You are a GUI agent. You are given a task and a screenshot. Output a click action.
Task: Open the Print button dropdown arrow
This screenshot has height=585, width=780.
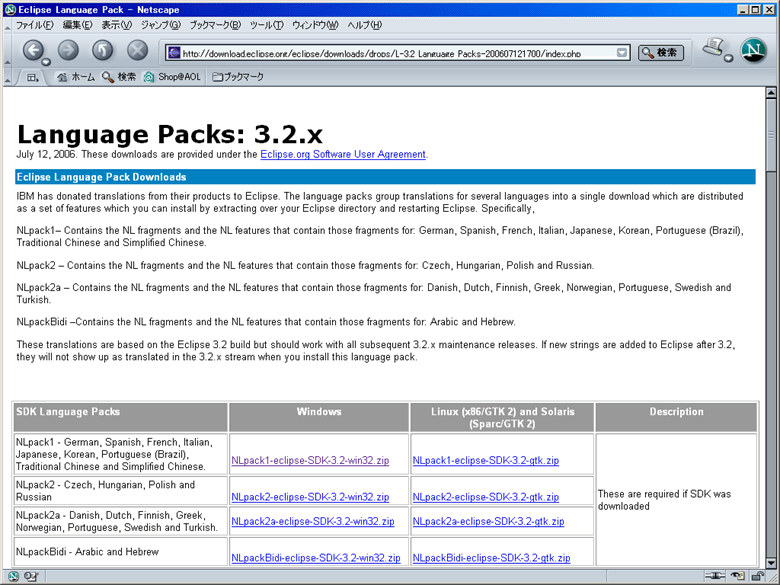pyautogui.click(x=728, y=58)
